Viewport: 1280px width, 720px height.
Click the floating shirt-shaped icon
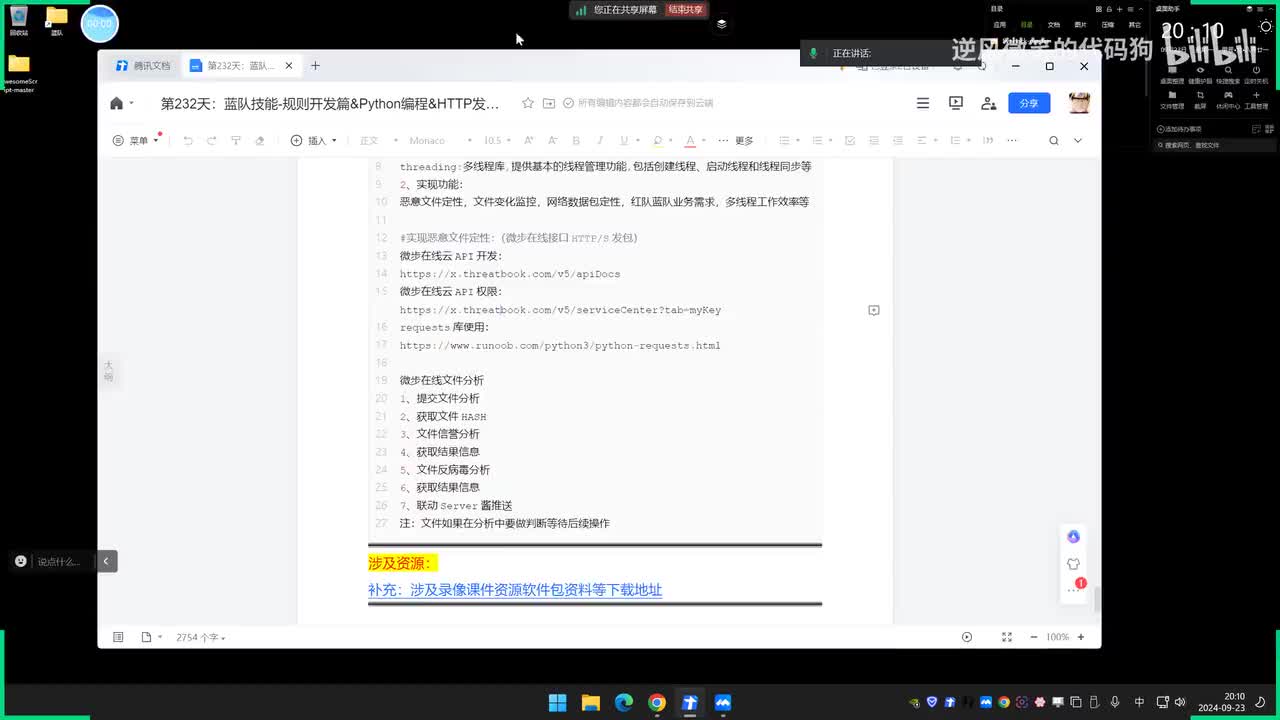point(1073,564)
